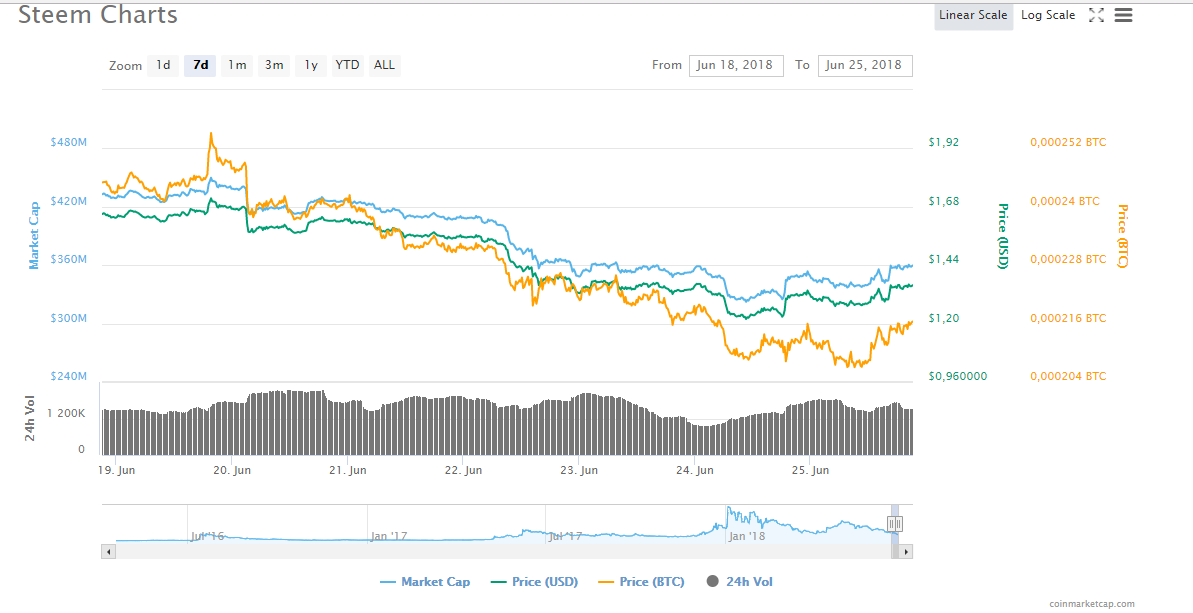
Task: Click the Steem Charts heading
Action: 98,14
